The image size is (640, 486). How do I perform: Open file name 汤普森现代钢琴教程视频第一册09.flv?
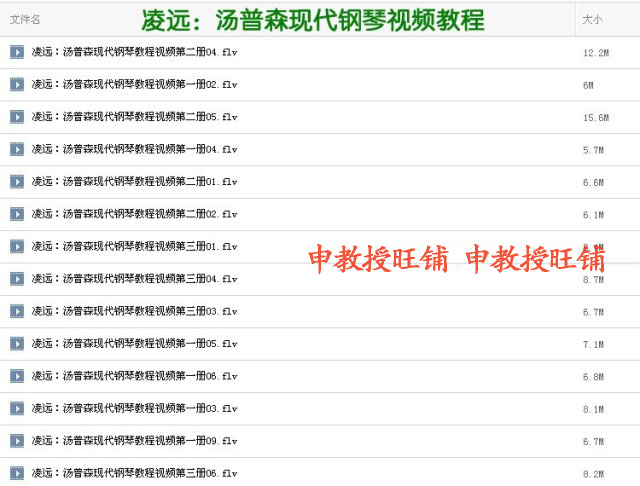pyautogui.click(x=134, y=441)
